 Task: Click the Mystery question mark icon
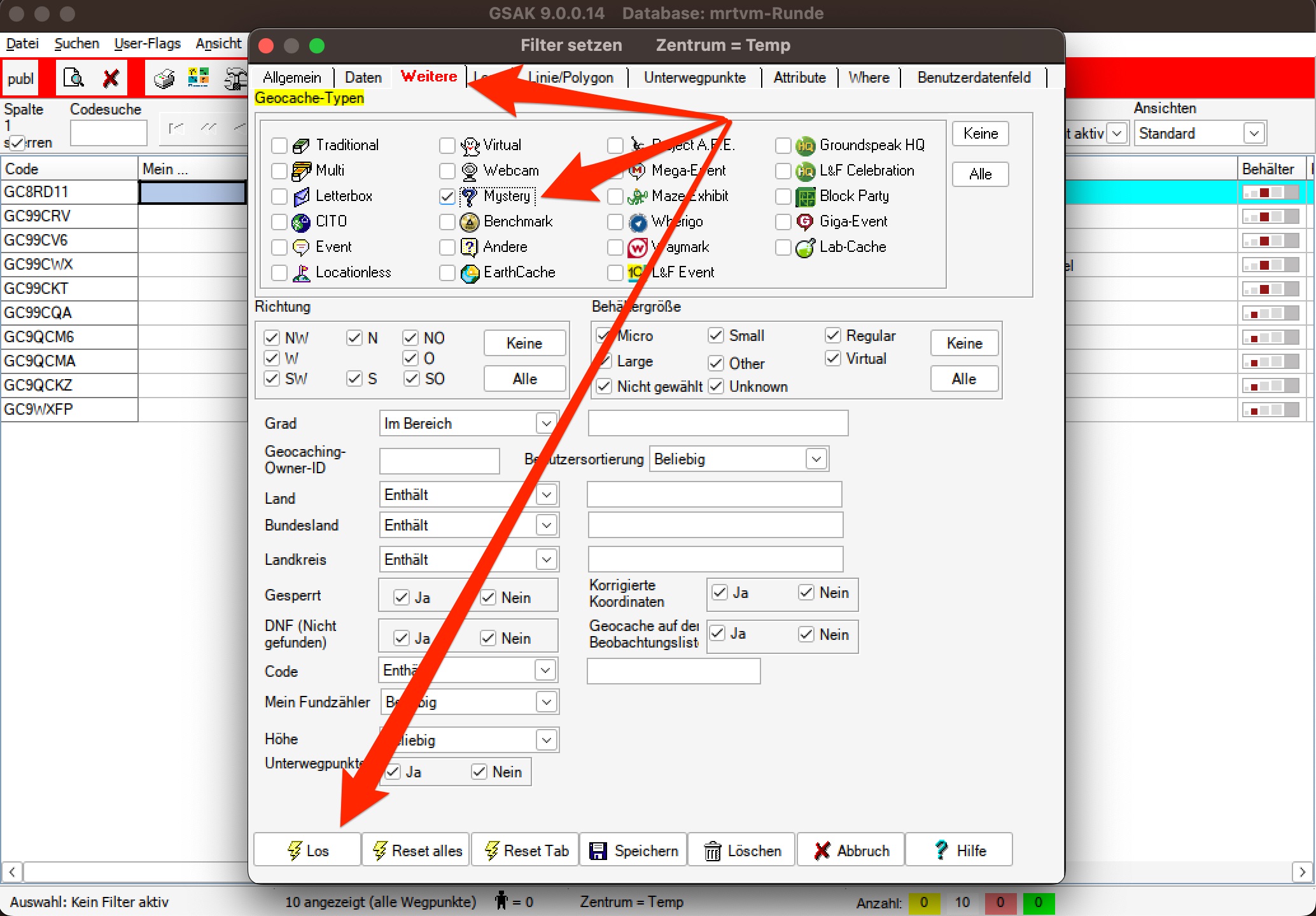(470, 197)
